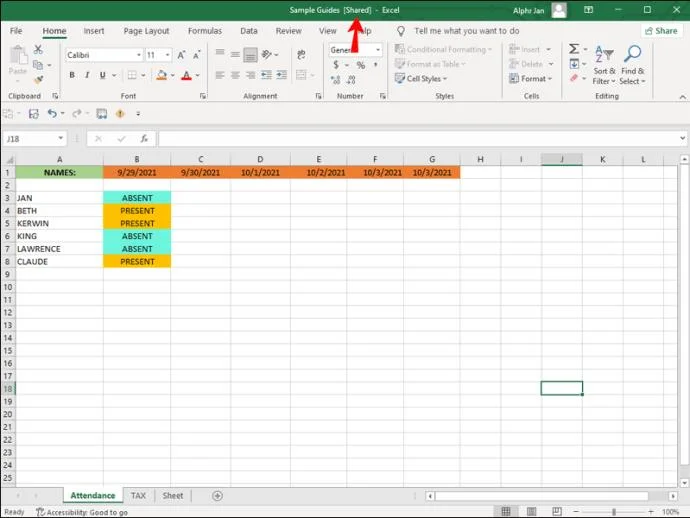Screen dimensions: 690x518
Task: Click Accessibility: Good to go status
Action: [82, 512]
